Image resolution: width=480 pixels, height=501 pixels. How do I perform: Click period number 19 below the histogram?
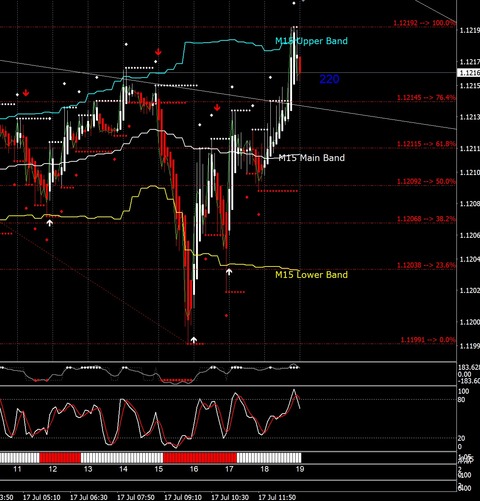300,469
